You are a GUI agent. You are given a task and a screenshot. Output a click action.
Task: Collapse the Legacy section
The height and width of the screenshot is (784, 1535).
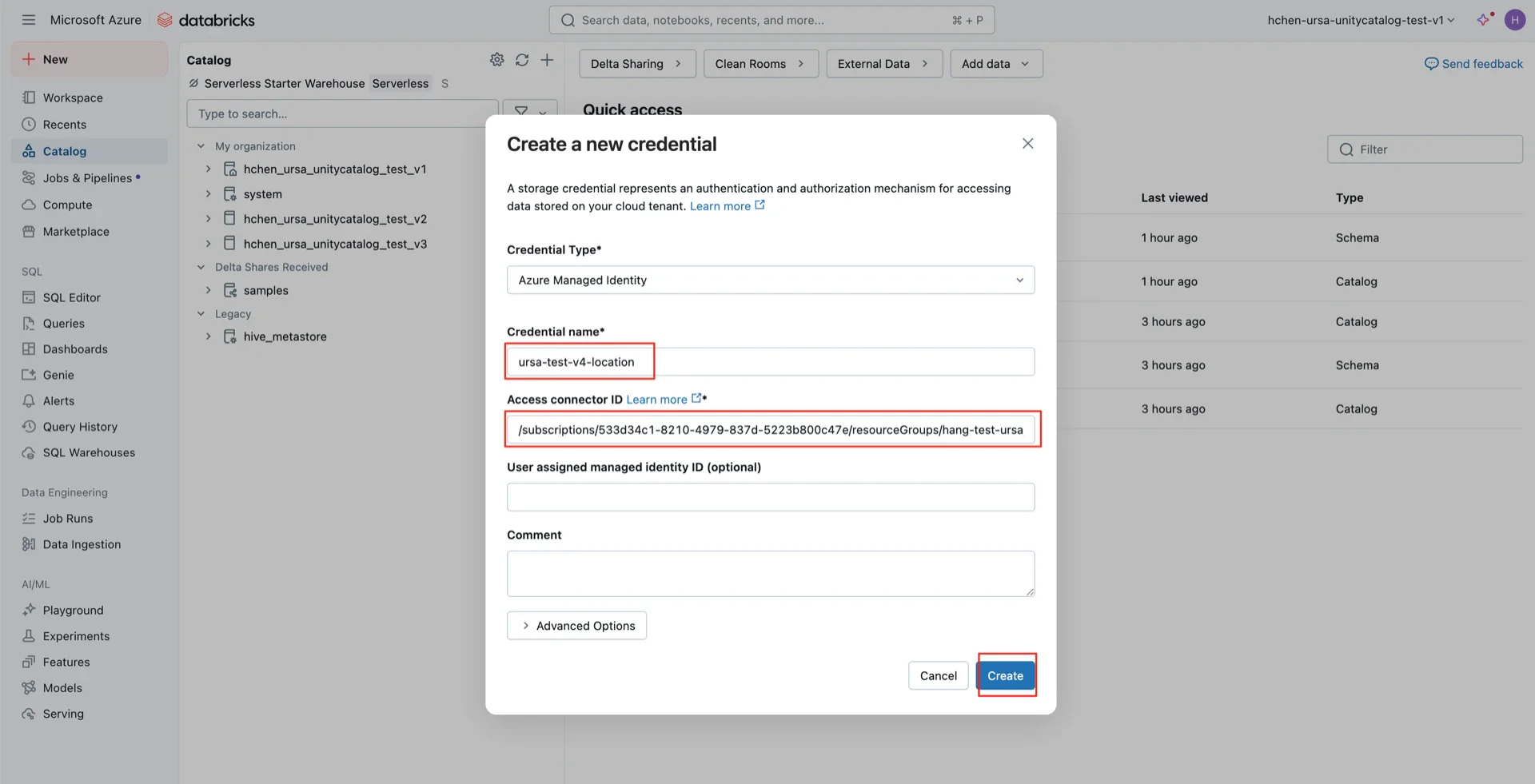(x=201, y=314)
